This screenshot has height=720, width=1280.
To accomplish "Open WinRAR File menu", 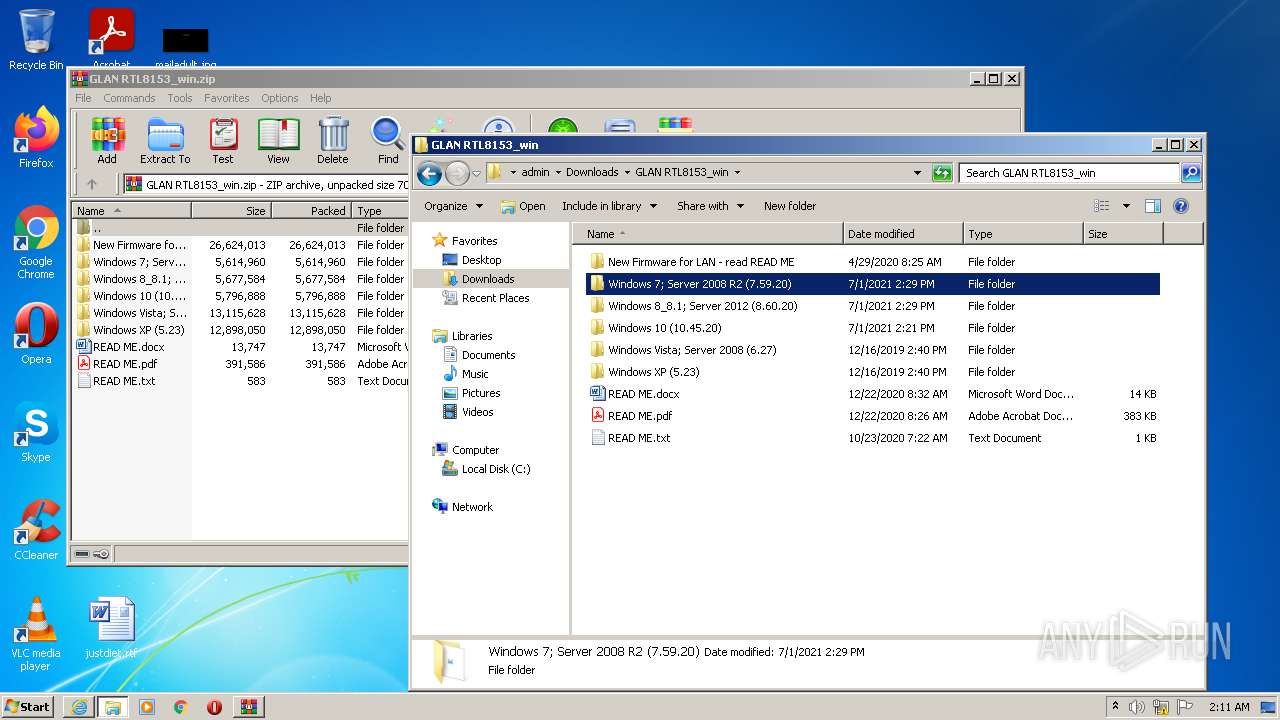I will (x=83, y=98).
